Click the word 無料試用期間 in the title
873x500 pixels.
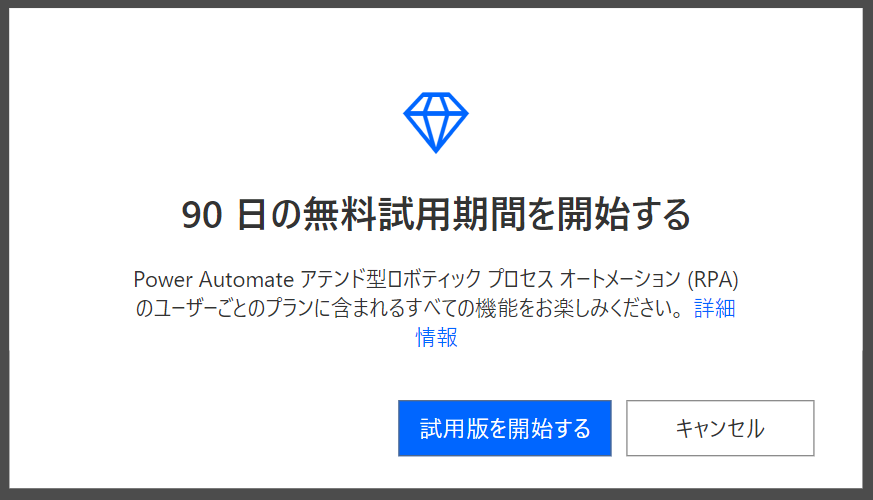[x=413, y=214]
